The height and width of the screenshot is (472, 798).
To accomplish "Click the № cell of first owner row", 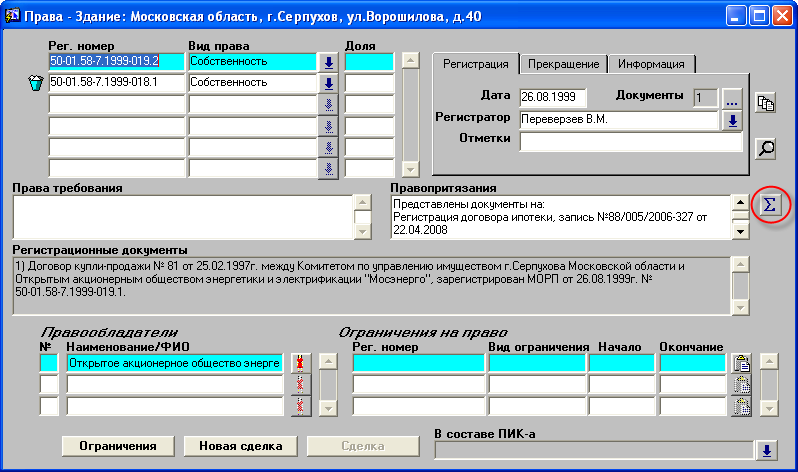I will point(49,363).
